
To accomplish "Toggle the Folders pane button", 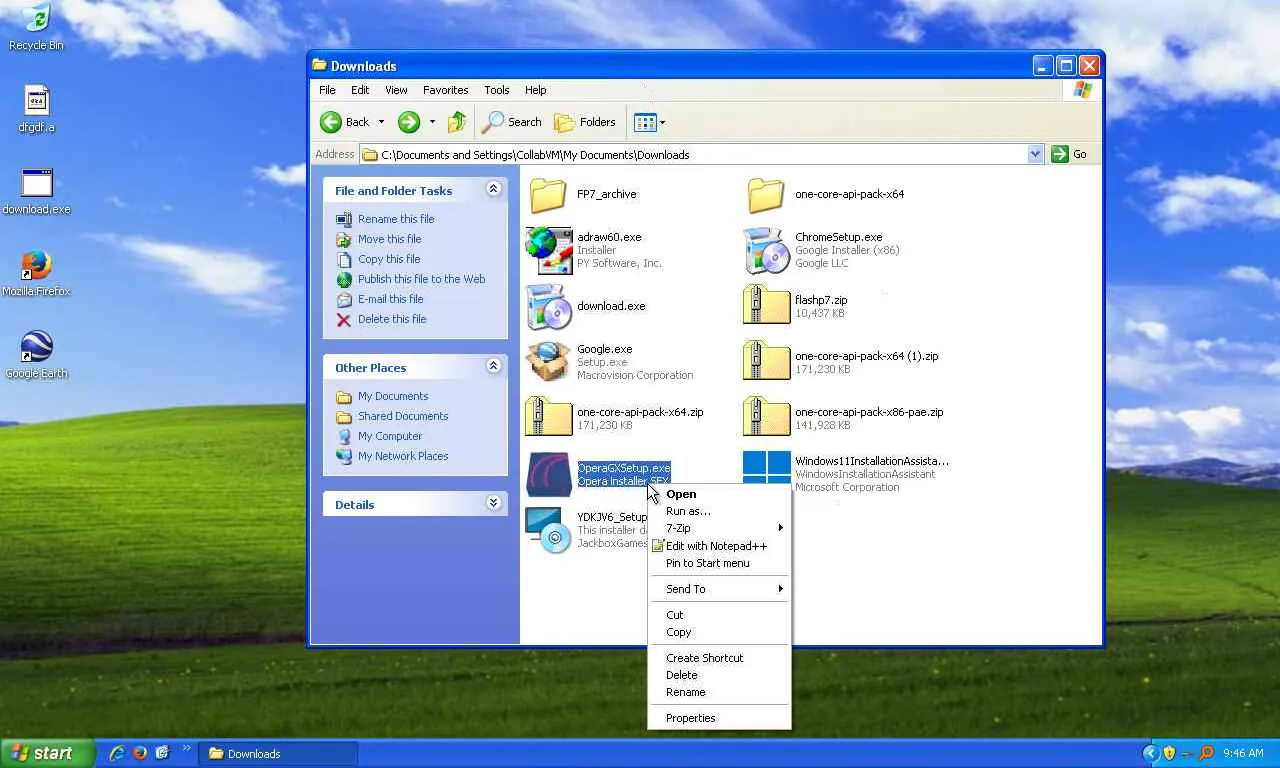I will [x=585, y=122].
